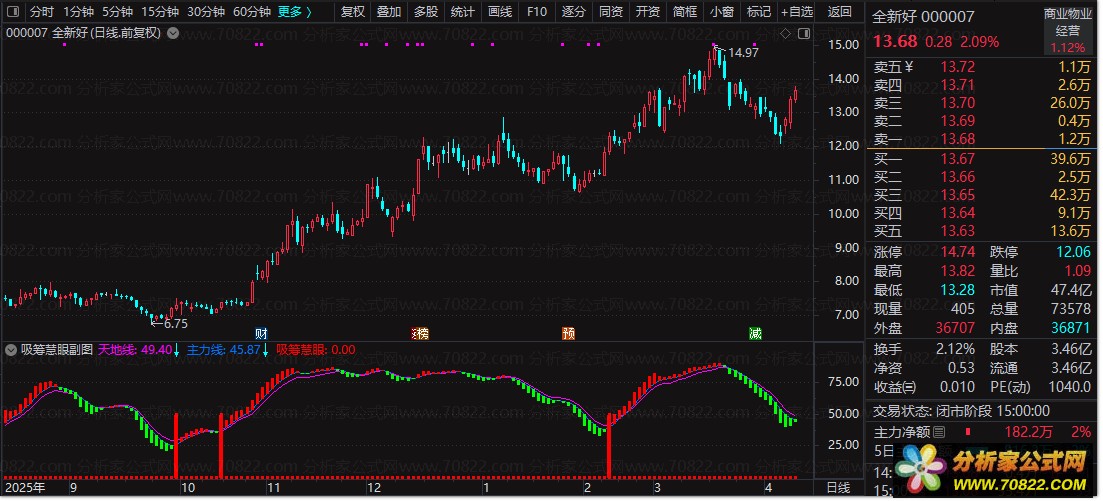Click the 标记 mark button
This screenshot has height=501, width=1103.
tap(758, 11)
